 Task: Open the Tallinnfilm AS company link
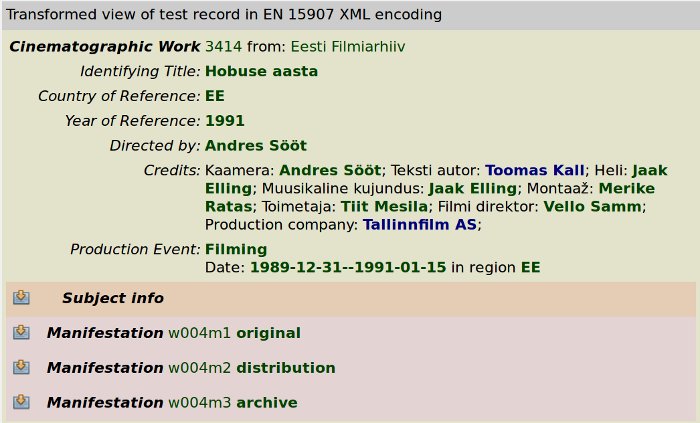[420, 224]
